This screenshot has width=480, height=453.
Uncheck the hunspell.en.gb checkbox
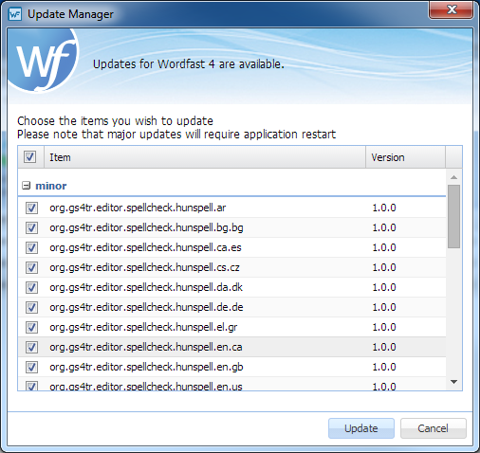coord(32,367)
